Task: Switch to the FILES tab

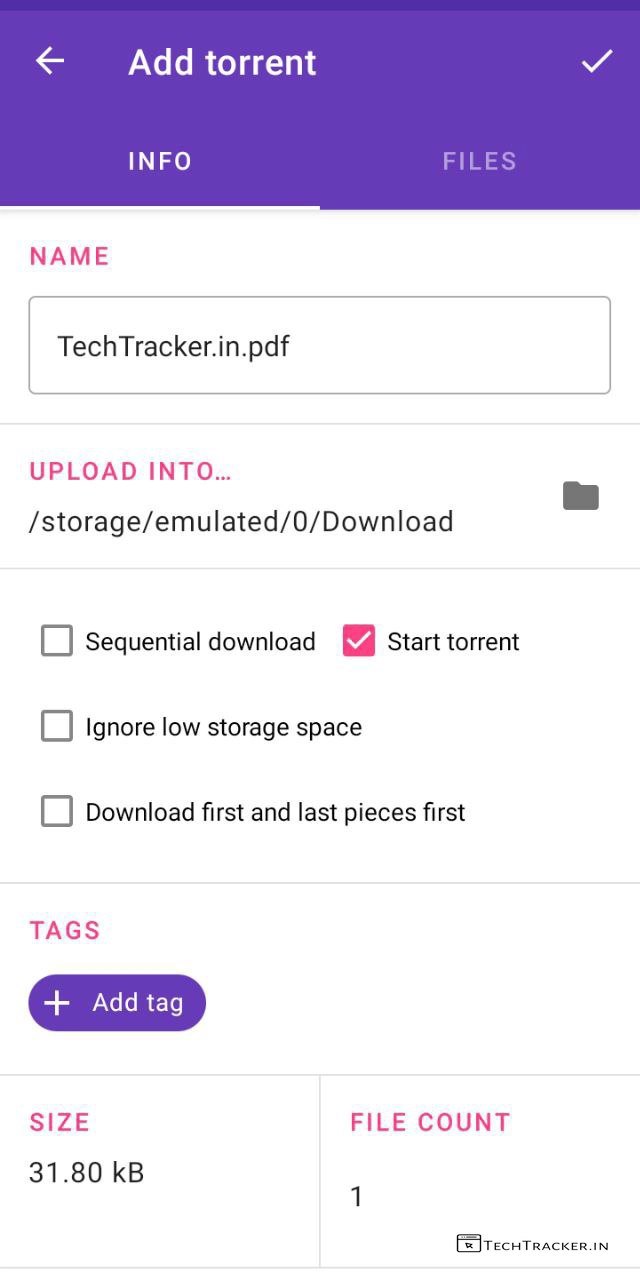Action: [x=480, y=162]
